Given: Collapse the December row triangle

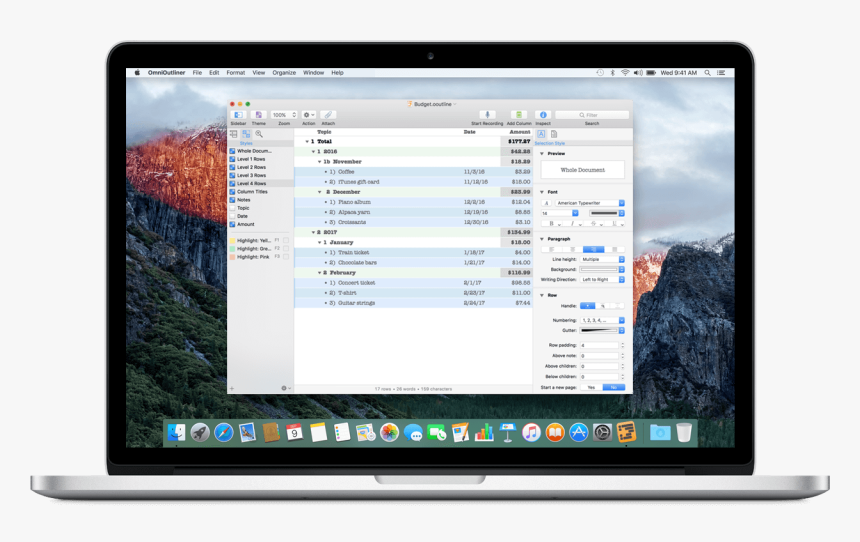Looking at the screenshot, I should tap(319, 192).
